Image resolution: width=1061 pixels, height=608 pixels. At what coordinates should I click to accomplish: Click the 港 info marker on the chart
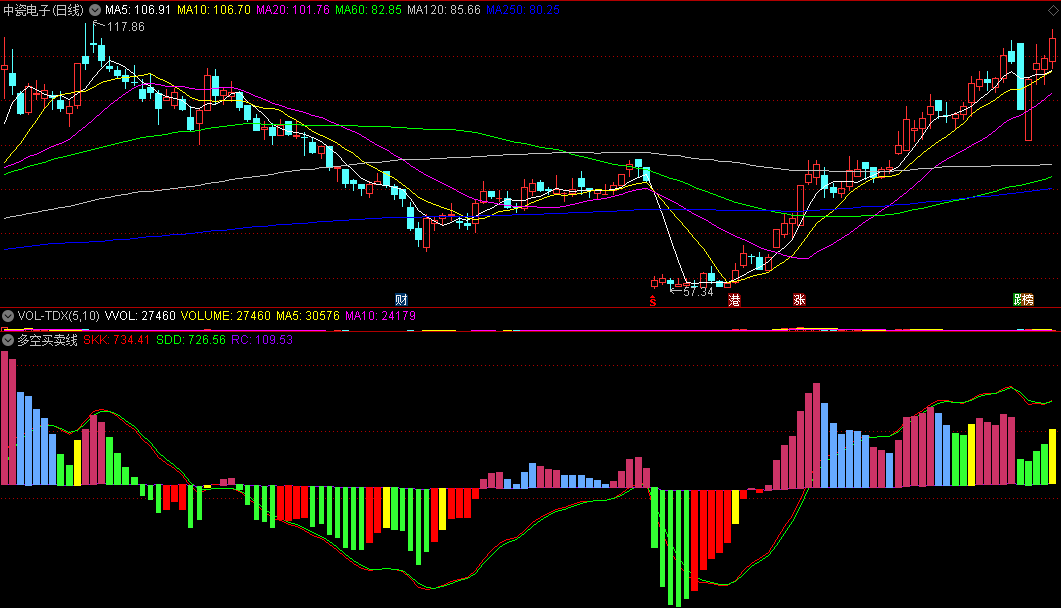coord(734,300)
